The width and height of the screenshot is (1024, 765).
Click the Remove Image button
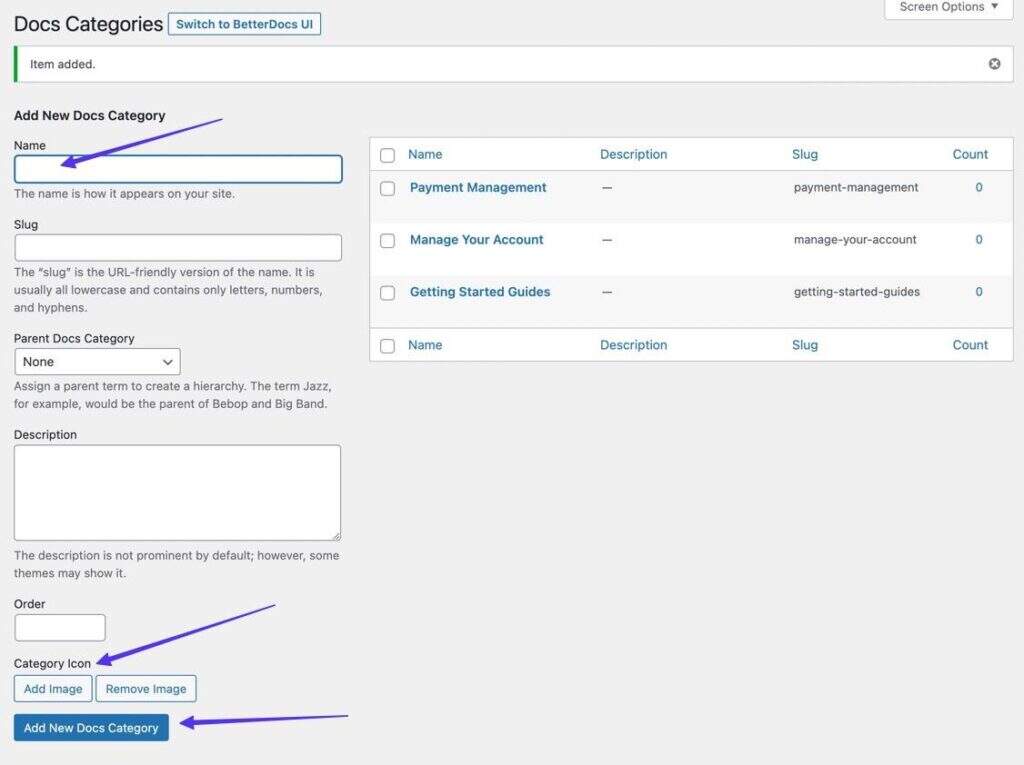pos(146,689)
